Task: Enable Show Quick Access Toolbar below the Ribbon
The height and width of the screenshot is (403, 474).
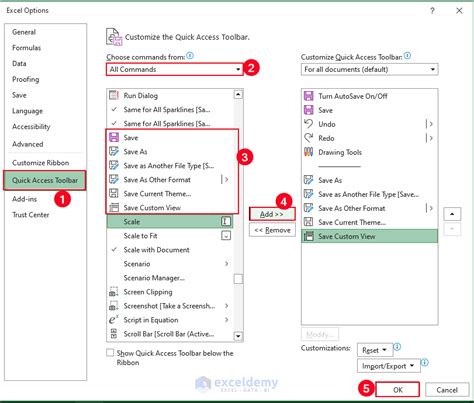Action: 110,353
